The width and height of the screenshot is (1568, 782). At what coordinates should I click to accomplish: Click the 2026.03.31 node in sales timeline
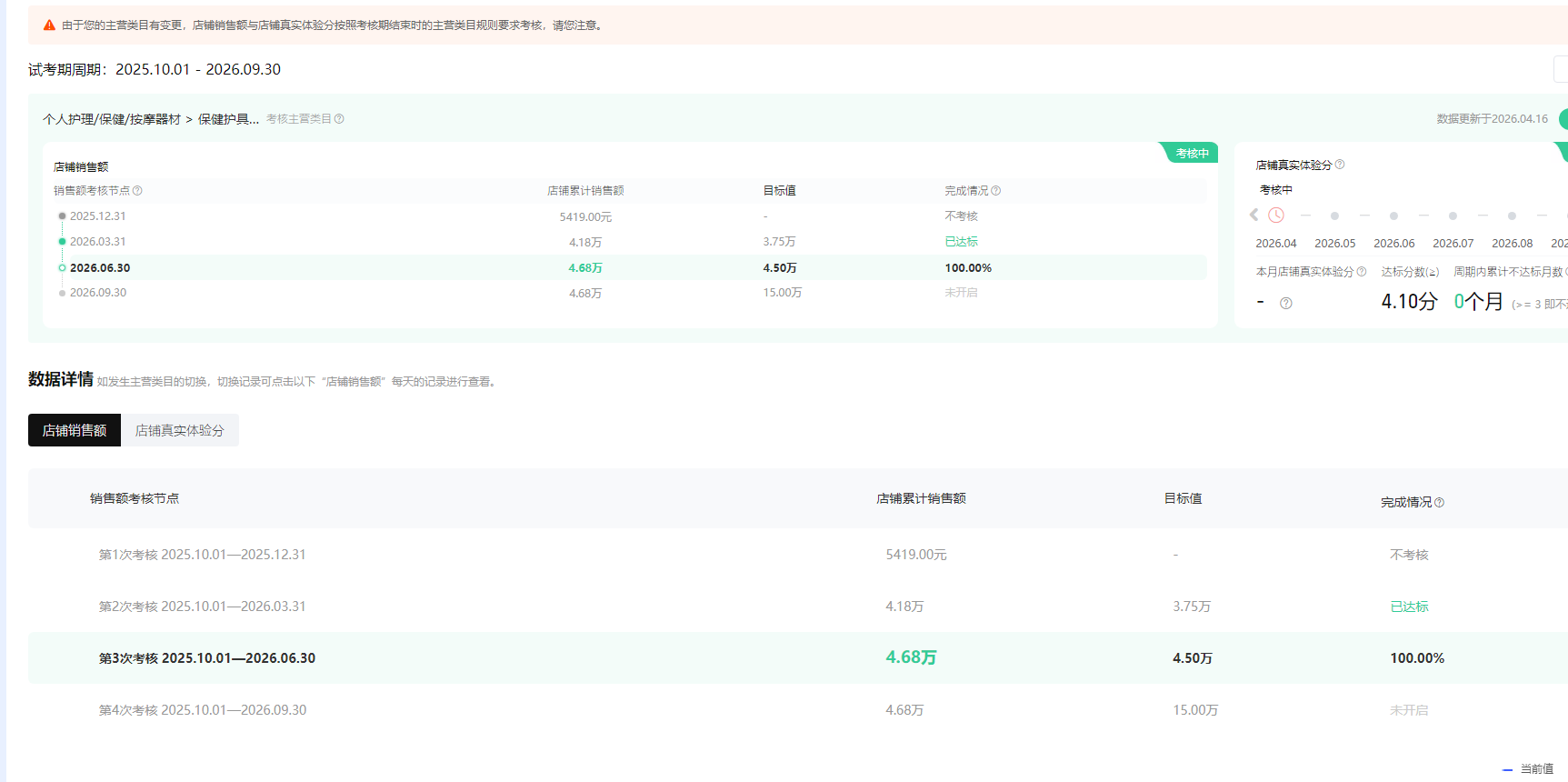point(97,242)
